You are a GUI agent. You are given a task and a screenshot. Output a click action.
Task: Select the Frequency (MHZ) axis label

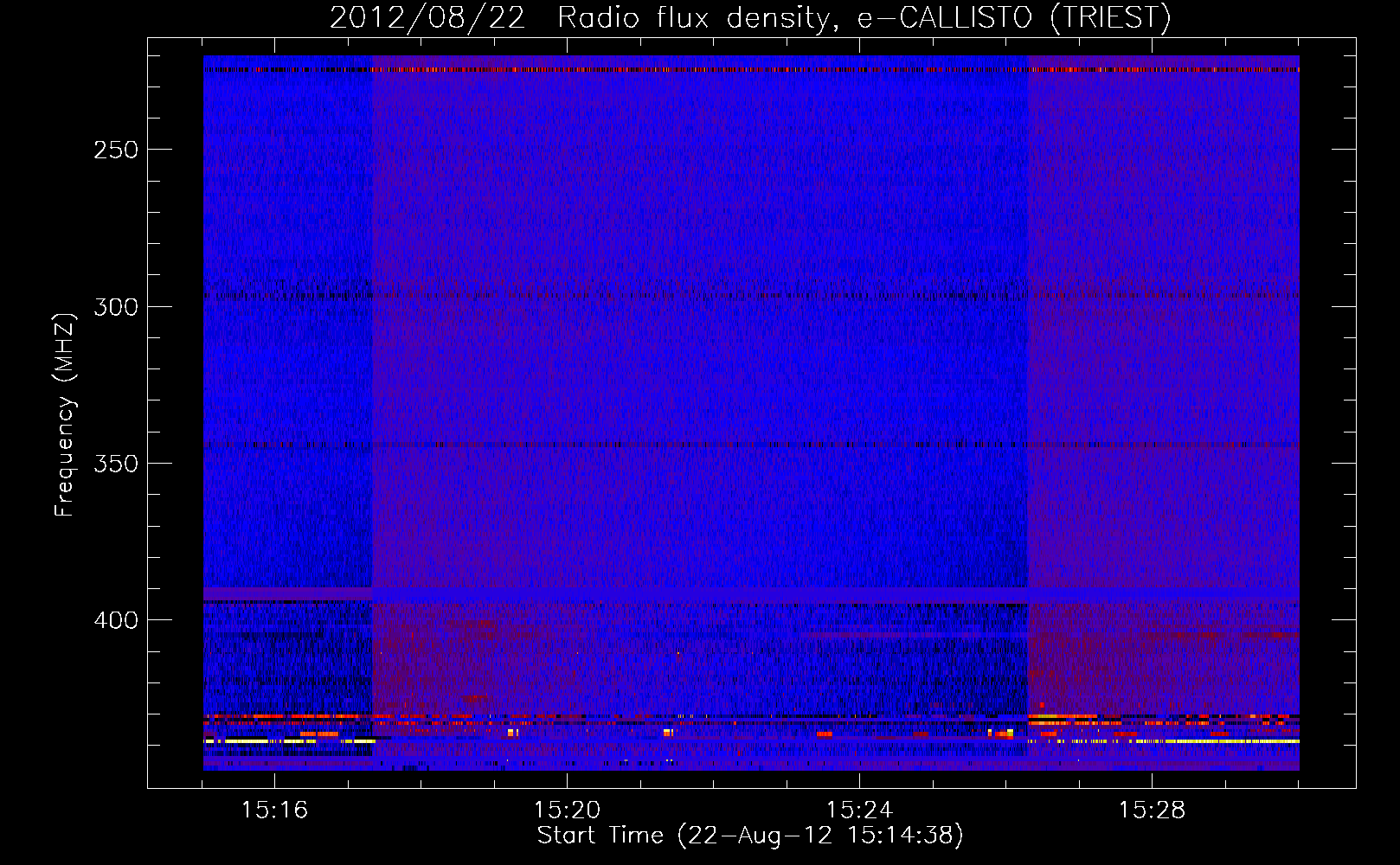[x=64, y=414]
